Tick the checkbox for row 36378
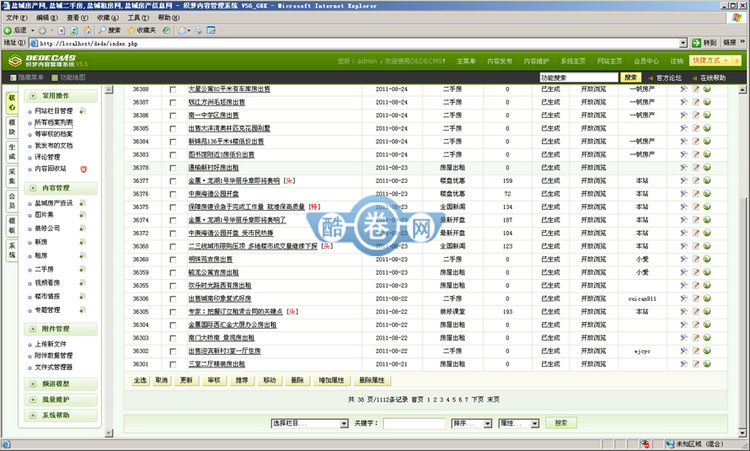Image resolution: width=750 pixels, height=451 pixels. 173,168
